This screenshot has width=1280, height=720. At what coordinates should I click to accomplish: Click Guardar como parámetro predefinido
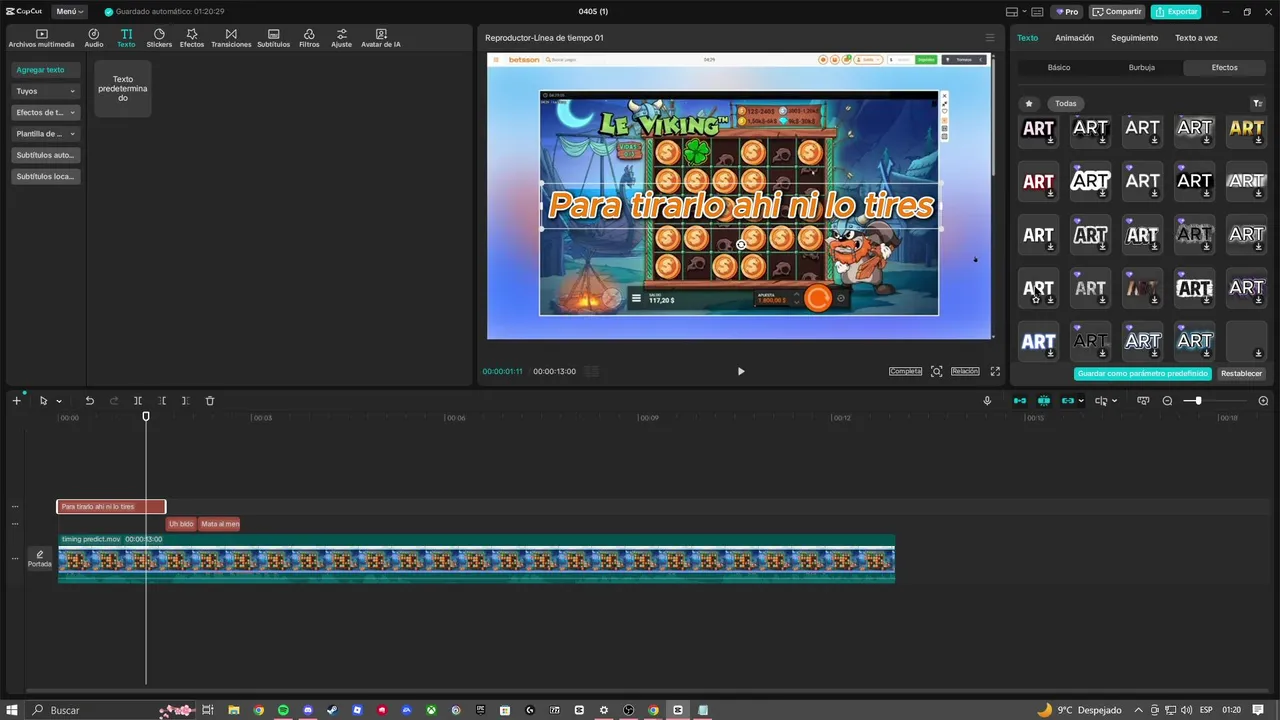pos(1143,374)
